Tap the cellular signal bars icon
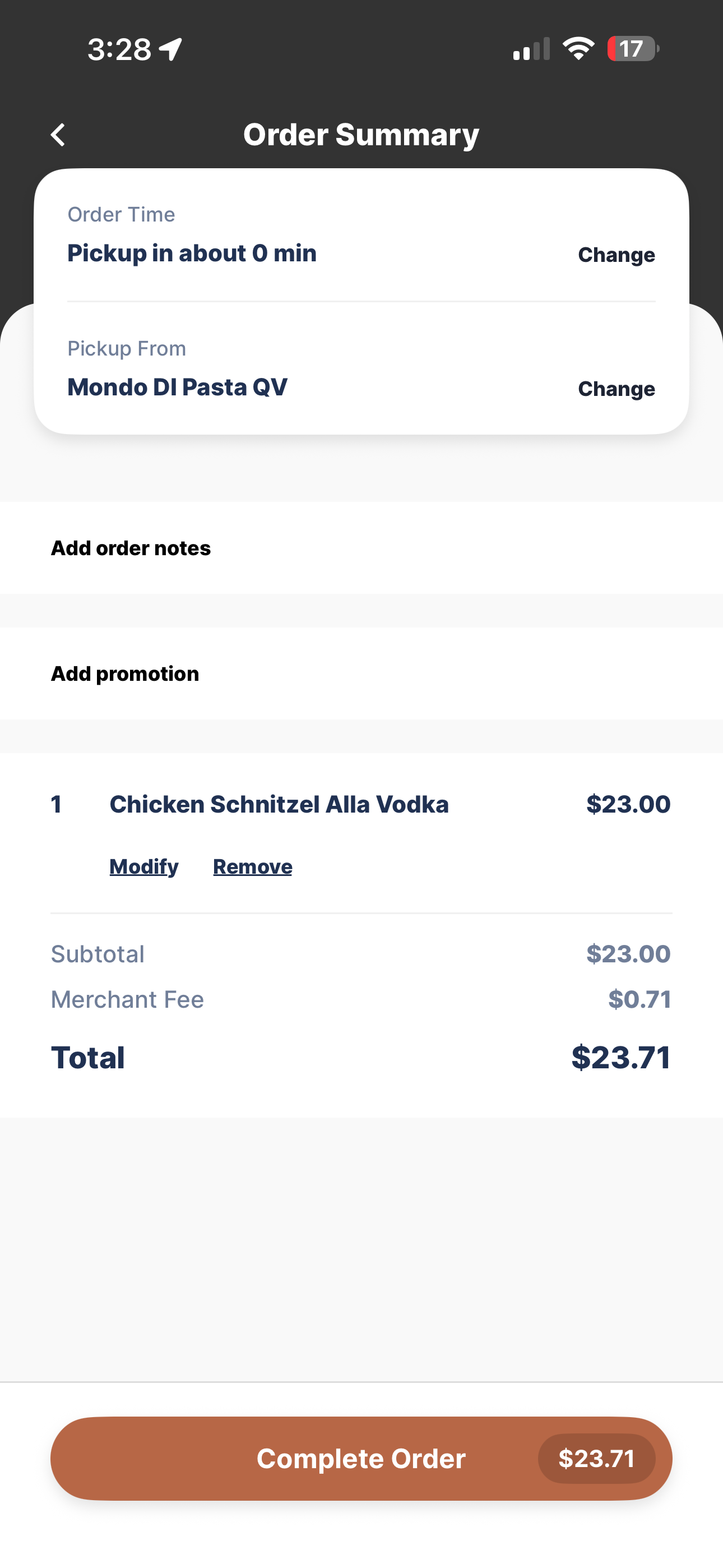Image resolution: width=723 pixels, height=1568 pixels. (531, 49)
